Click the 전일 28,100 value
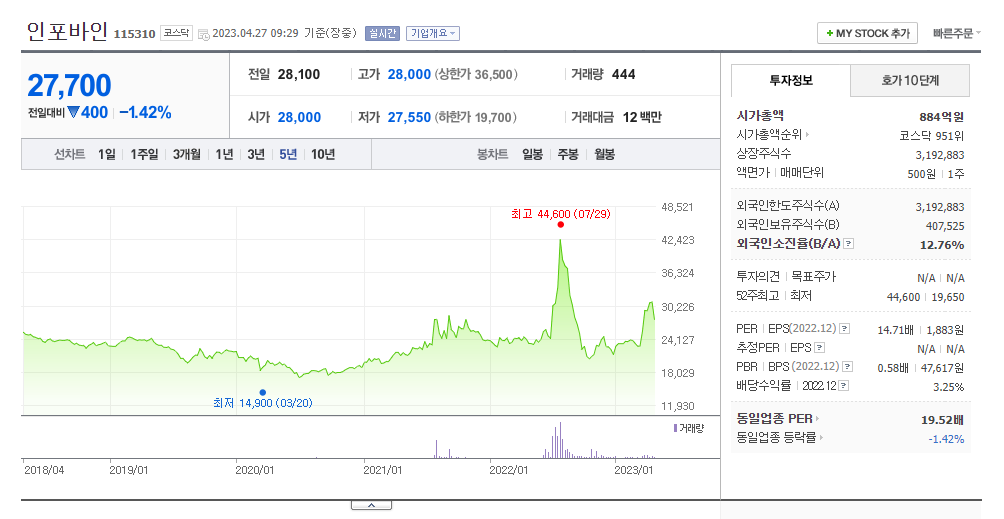Viewport: 1004px width, 519px height. 299,74
